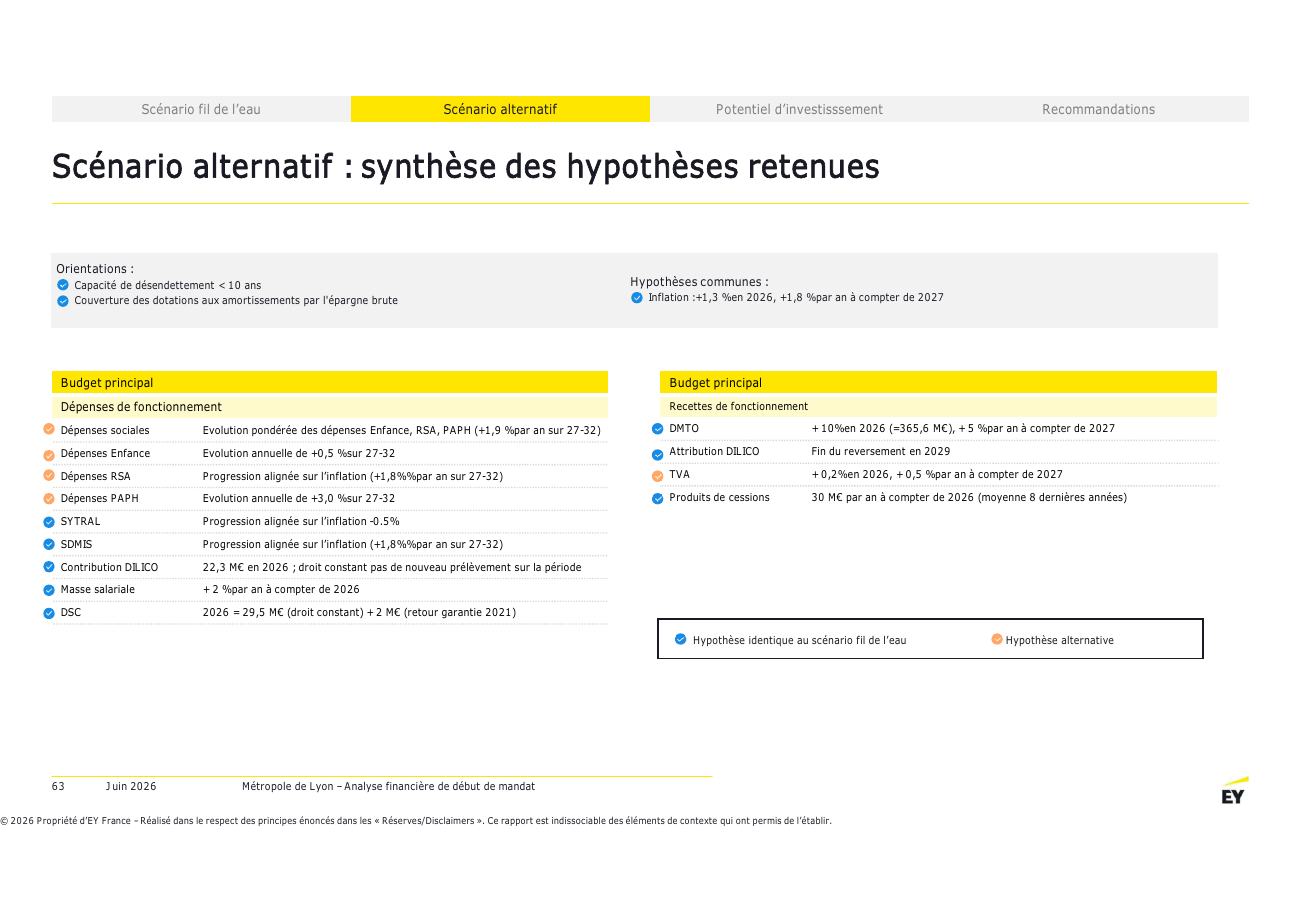
Task: Click the blue check icon beside SDMIS
Action: pyautogui.click(x=49, y=544)
